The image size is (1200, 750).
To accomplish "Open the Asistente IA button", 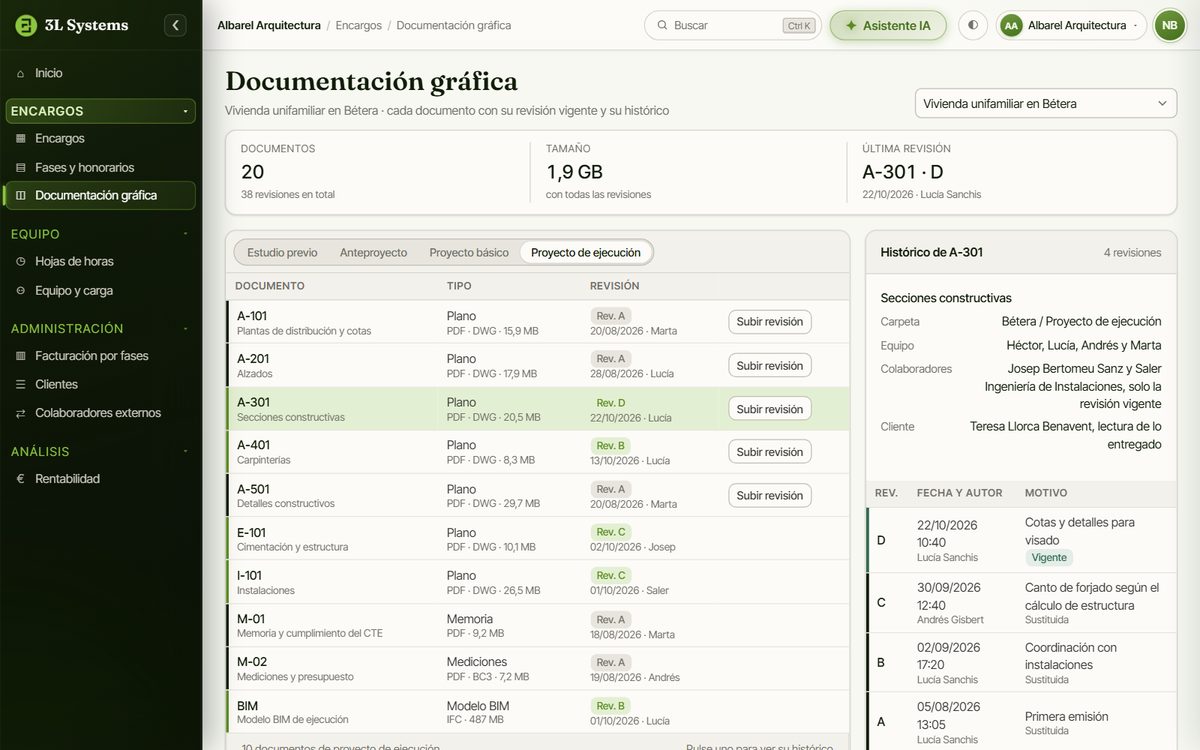I will (888, 25).
